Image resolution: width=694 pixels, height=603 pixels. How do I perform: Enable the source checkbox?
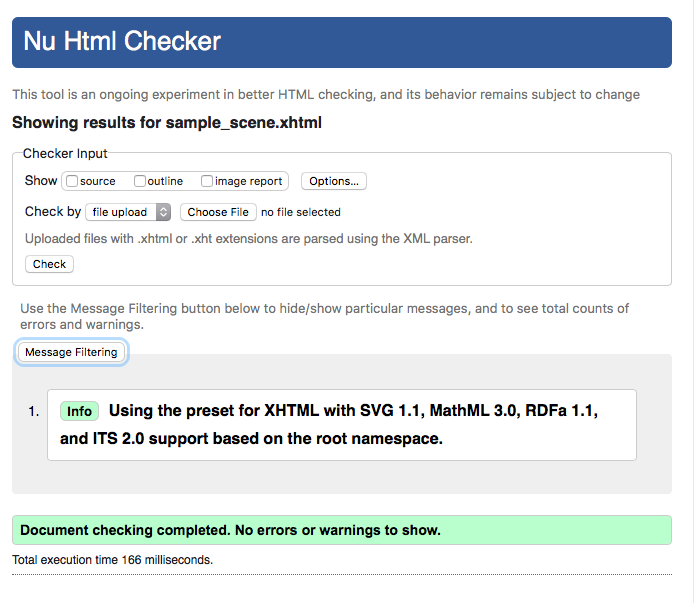coord(72,181)
